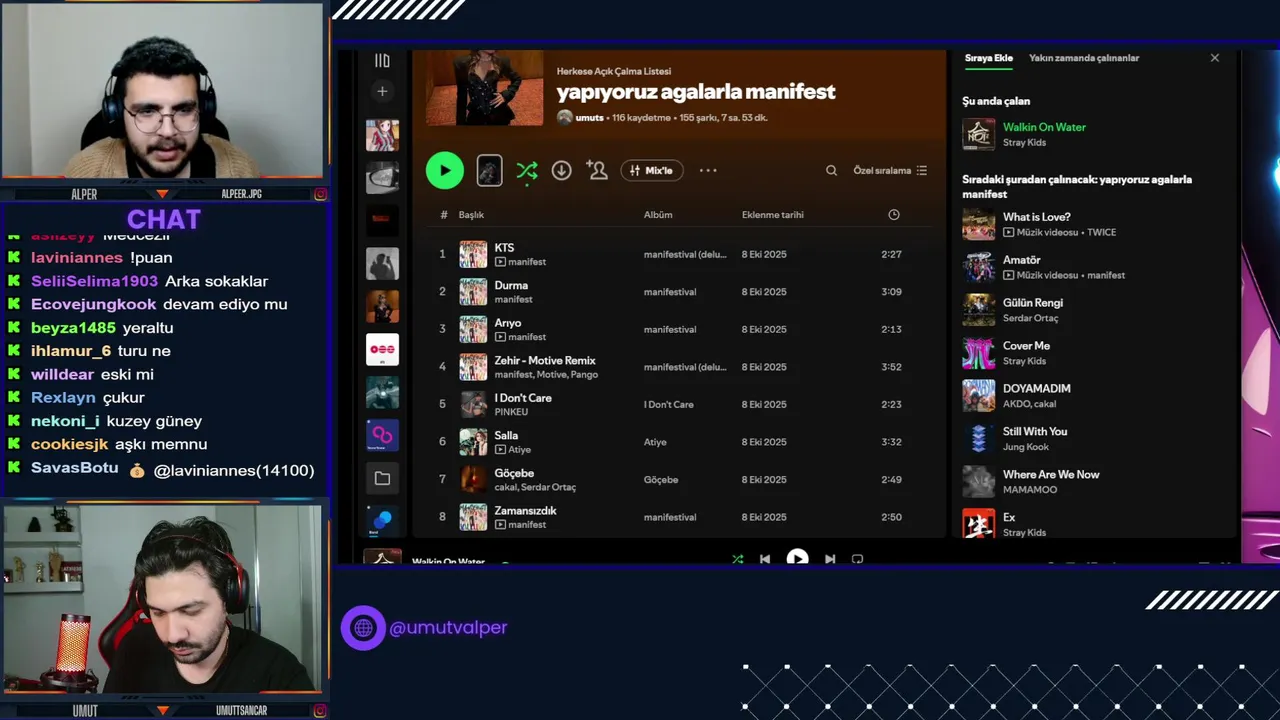Sort by Eklenme tarihi column header
This screenshot has width=1280, height=720.
click(773, 215)
